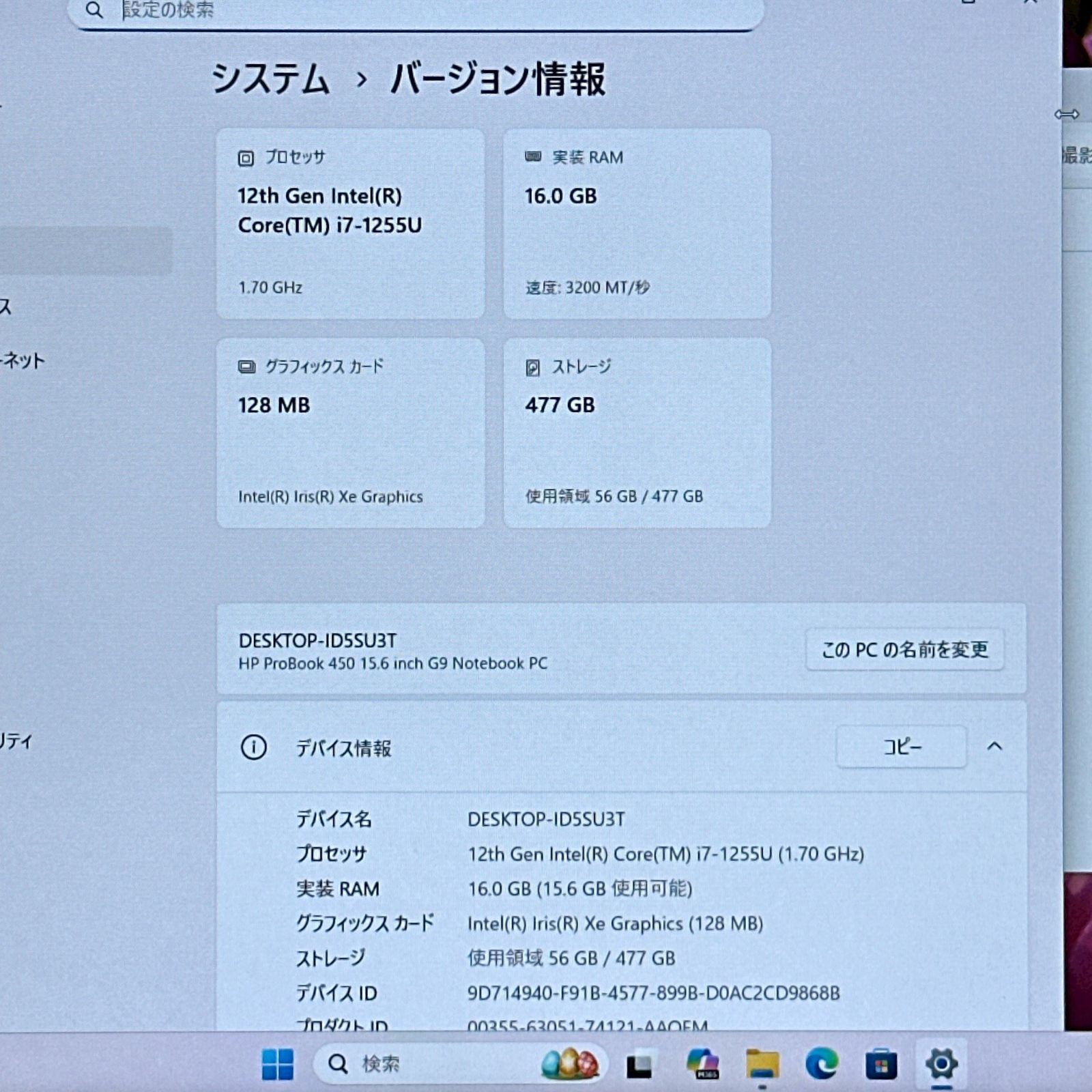Select 速度: 3200 MT/秒 text
Viewport: 1092px width, 1092px height.
587,287
